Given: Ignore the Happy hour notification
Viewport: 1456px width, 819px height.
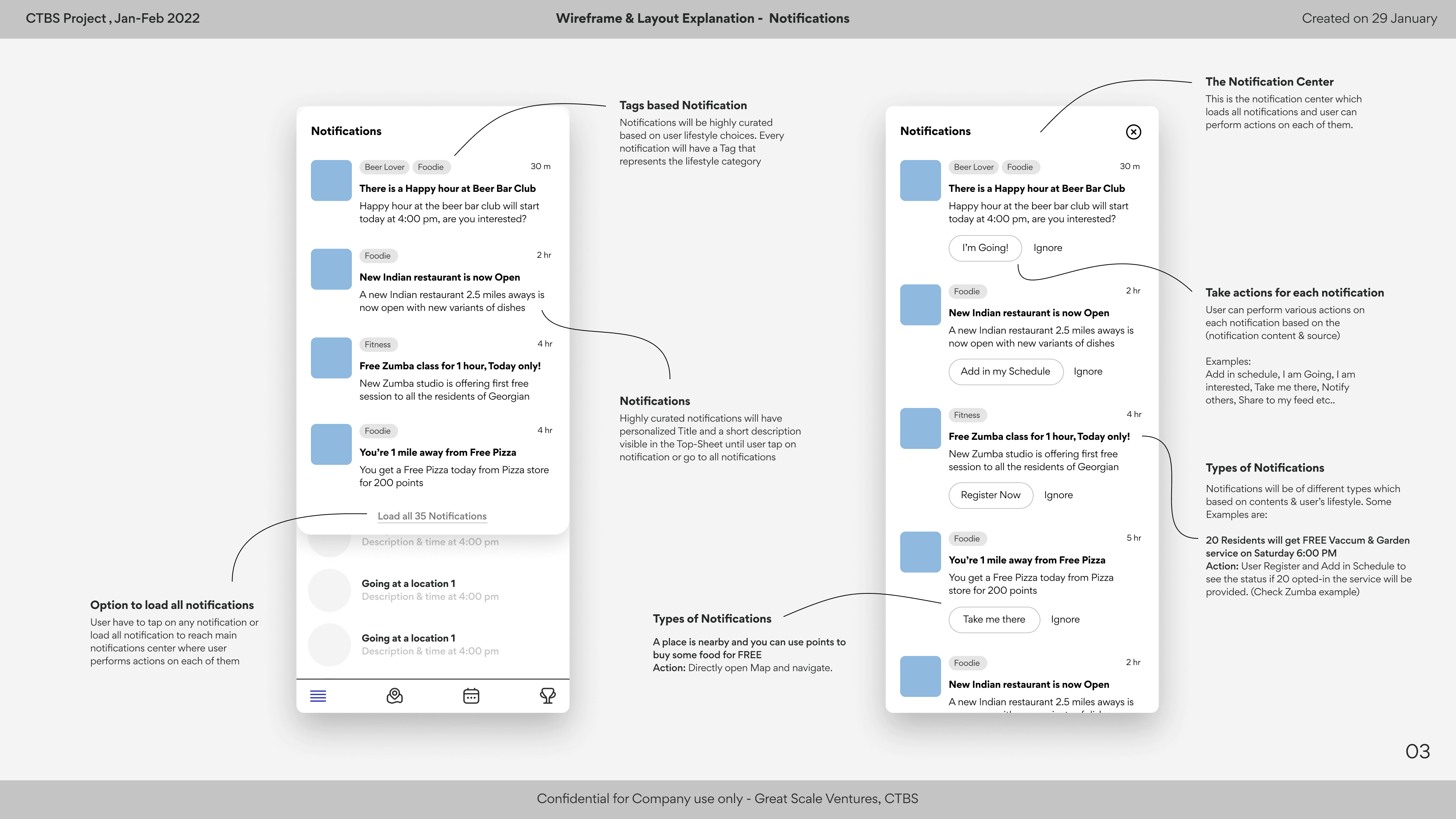Looking at the screenshot, I should coord(1047,248).
